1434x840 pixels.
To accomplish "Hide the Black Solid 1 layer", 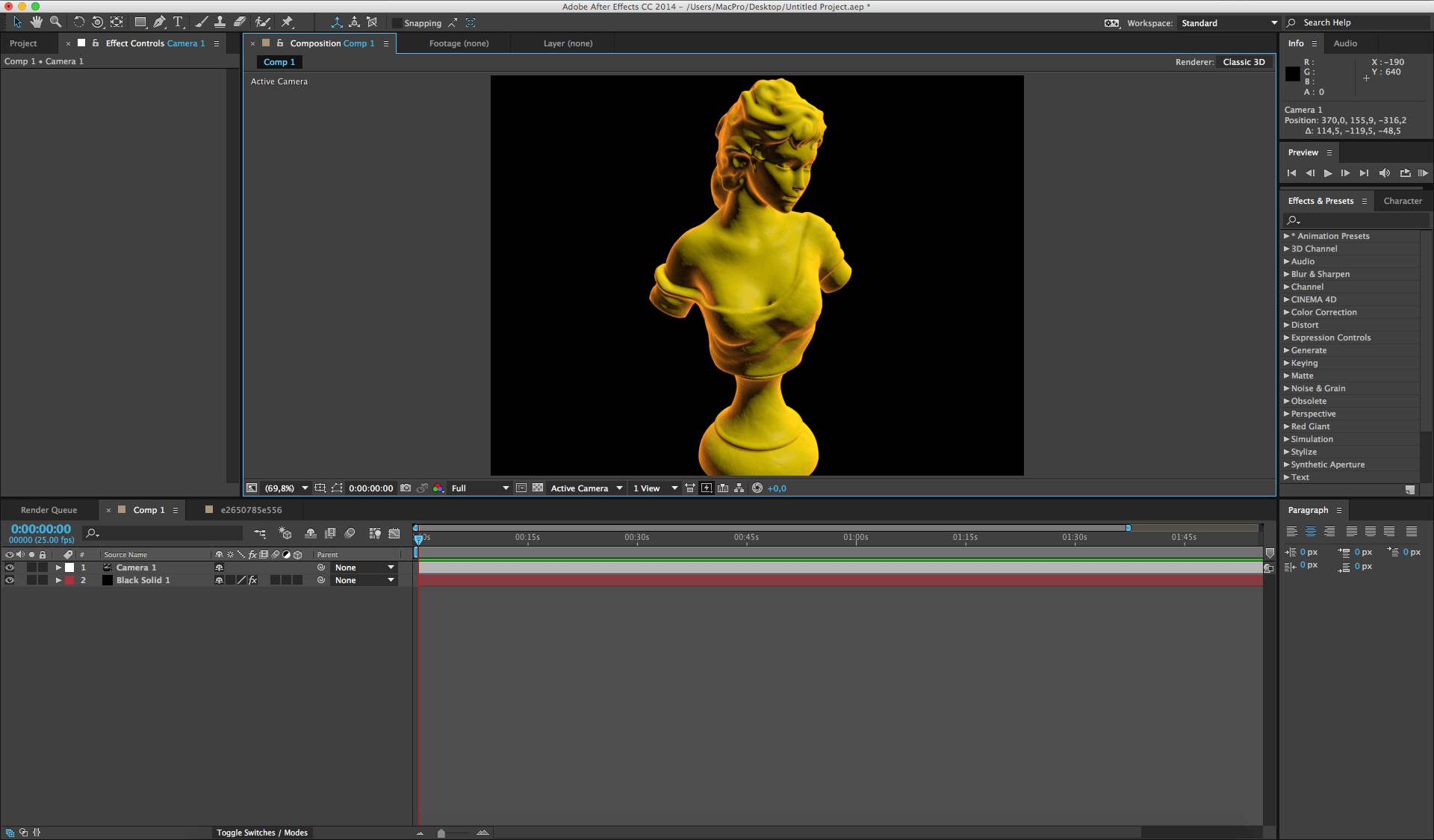I will tap(10, 580).
